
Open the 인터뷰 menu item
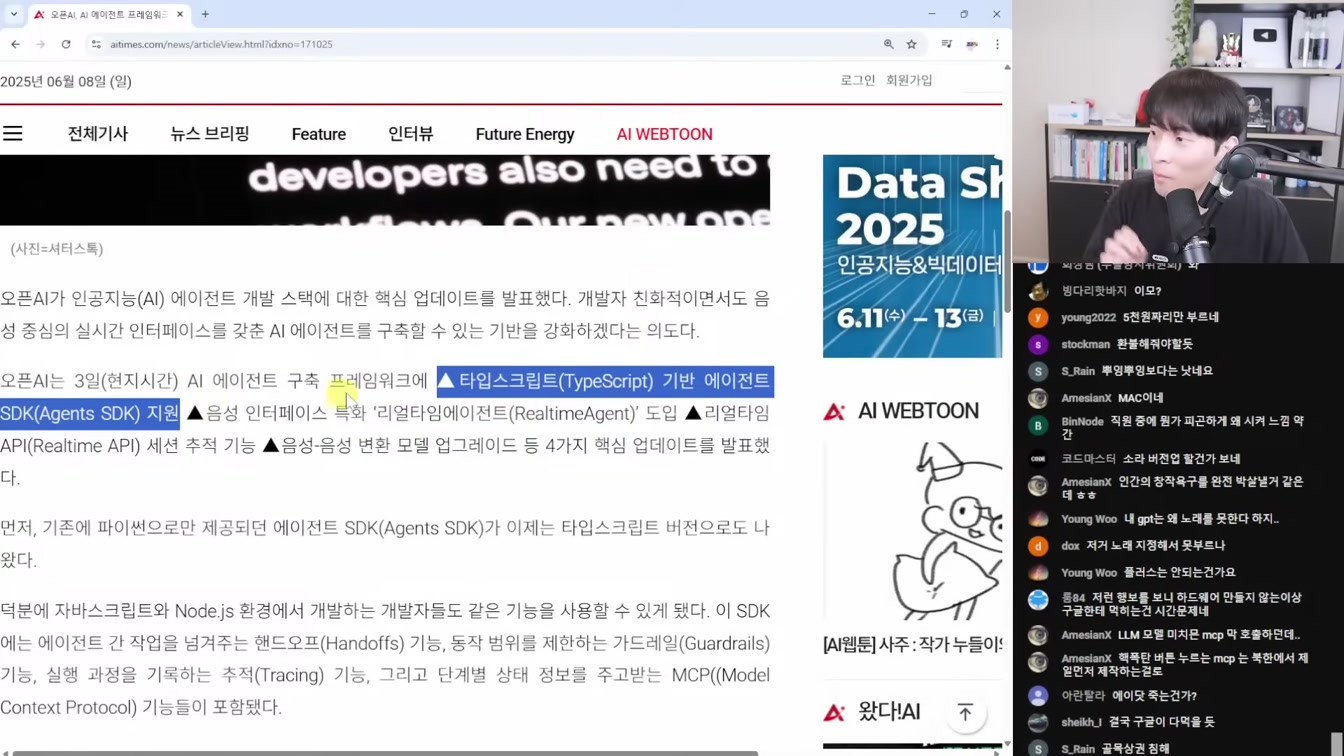(x=411, y=134)
